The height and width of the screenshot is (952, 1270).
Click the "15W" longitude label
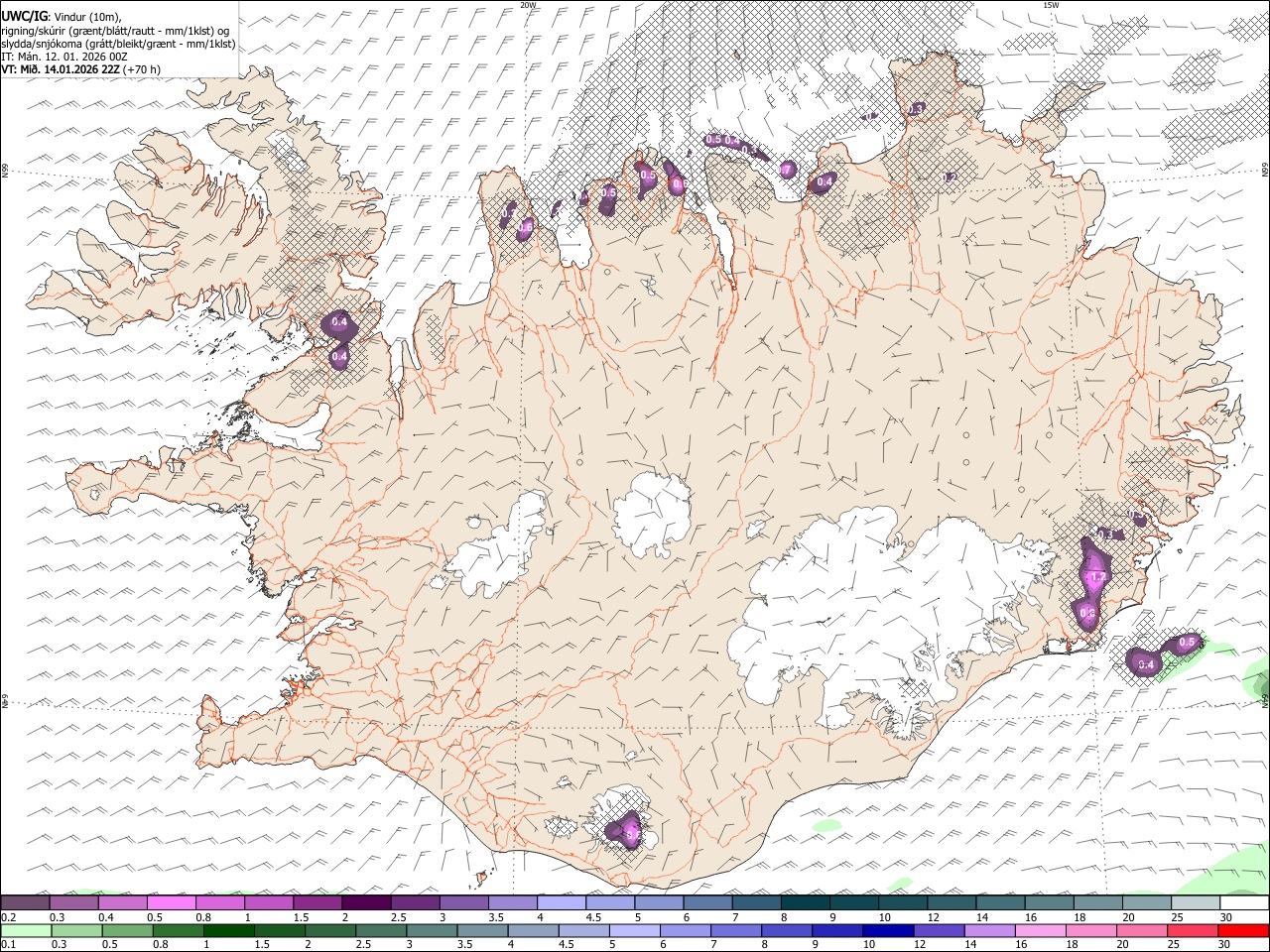1052,5
